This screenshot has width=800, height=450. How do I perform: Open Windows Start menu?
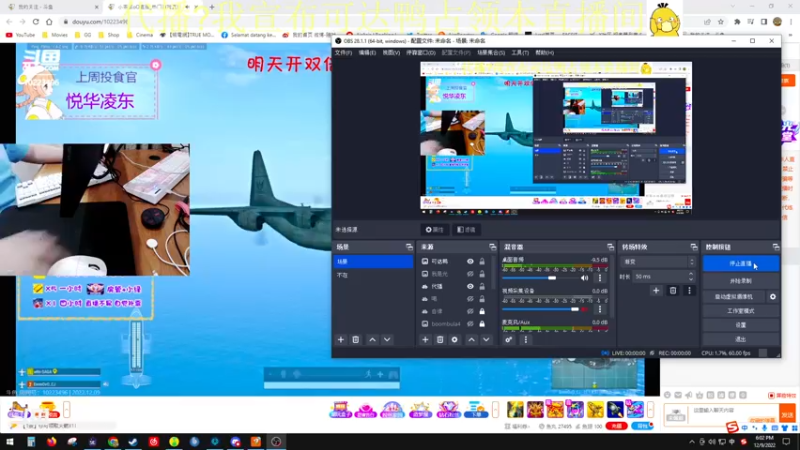coord(10,442)
